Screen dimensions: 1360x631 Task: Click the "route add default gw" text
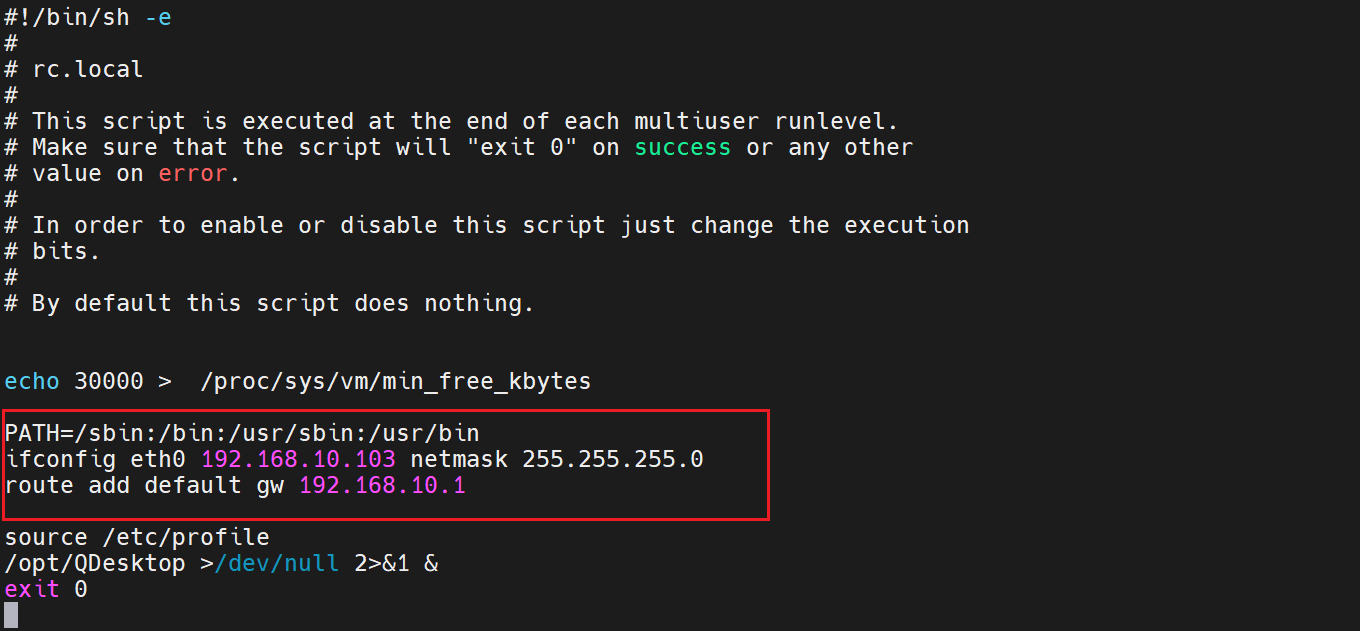click(144, 485)
